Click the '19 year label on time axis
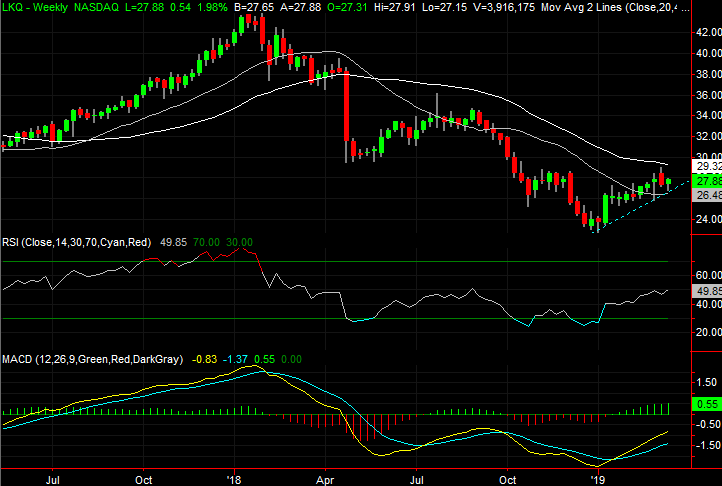The width and height of the screenshot is (722, 486). [598, 480]
